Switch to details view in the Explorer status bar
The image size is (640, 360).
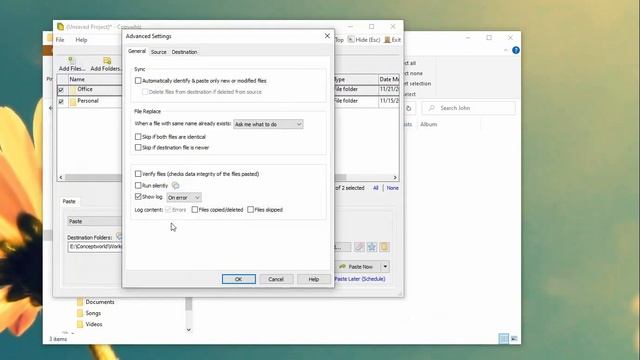pos(504,338)
